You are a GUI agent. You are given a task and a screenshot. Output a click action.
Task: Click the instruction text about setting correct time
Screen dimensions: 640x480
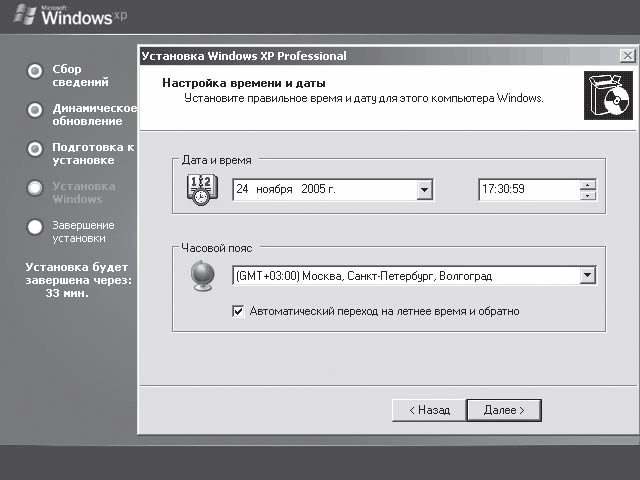364,98
